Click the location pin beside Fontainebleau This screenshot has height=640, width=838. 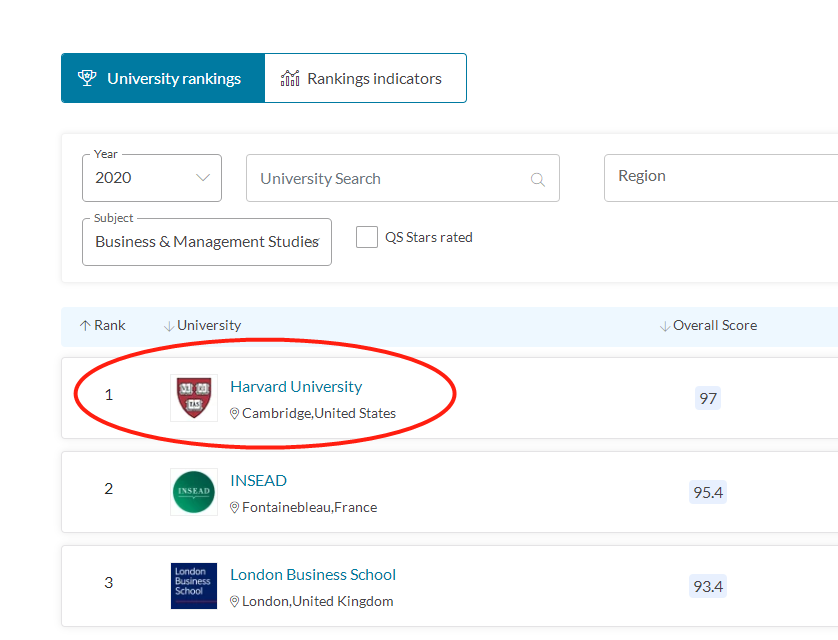(235, 508)
